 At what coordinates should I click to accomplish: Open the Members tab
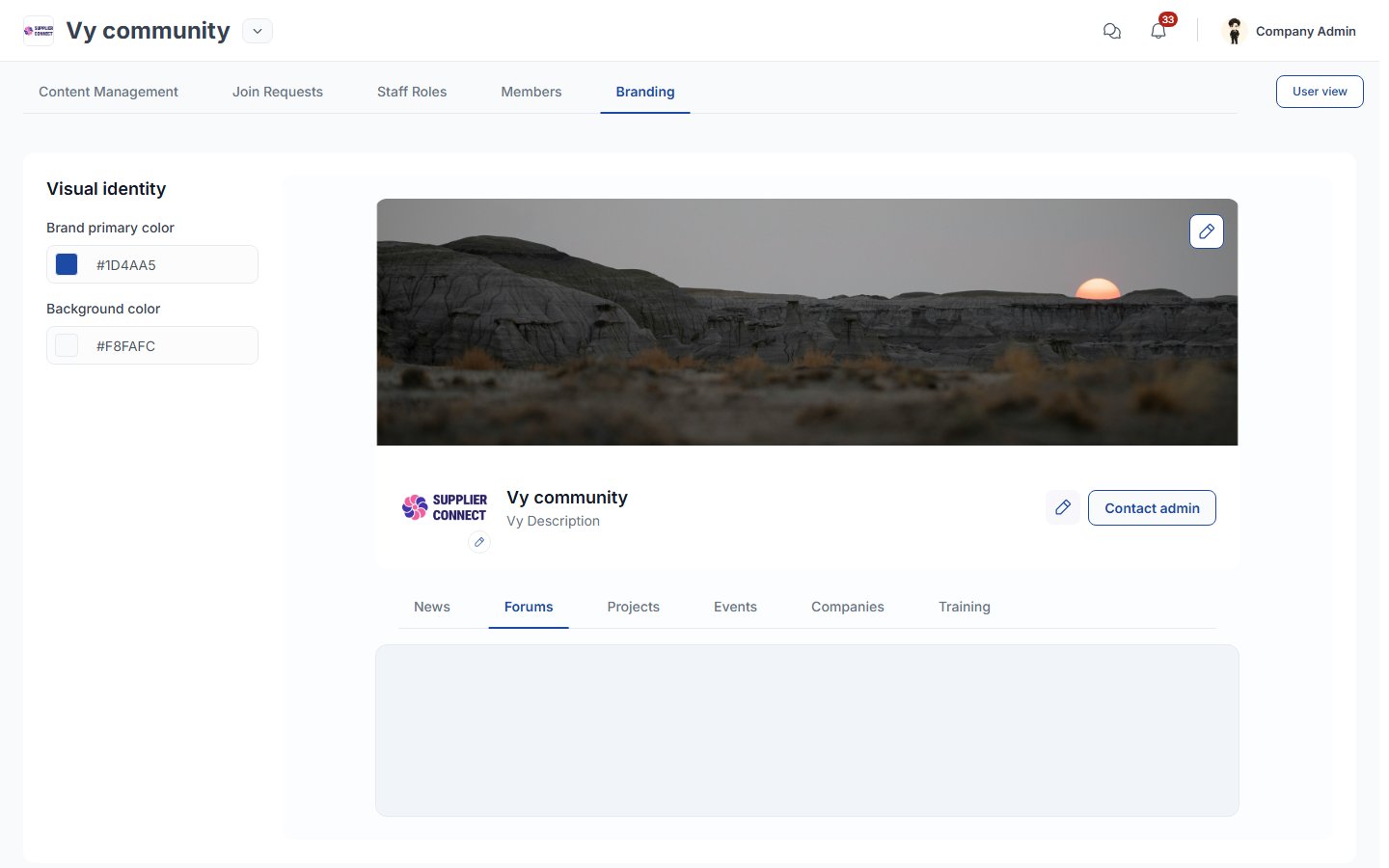(x=531, y=92)
